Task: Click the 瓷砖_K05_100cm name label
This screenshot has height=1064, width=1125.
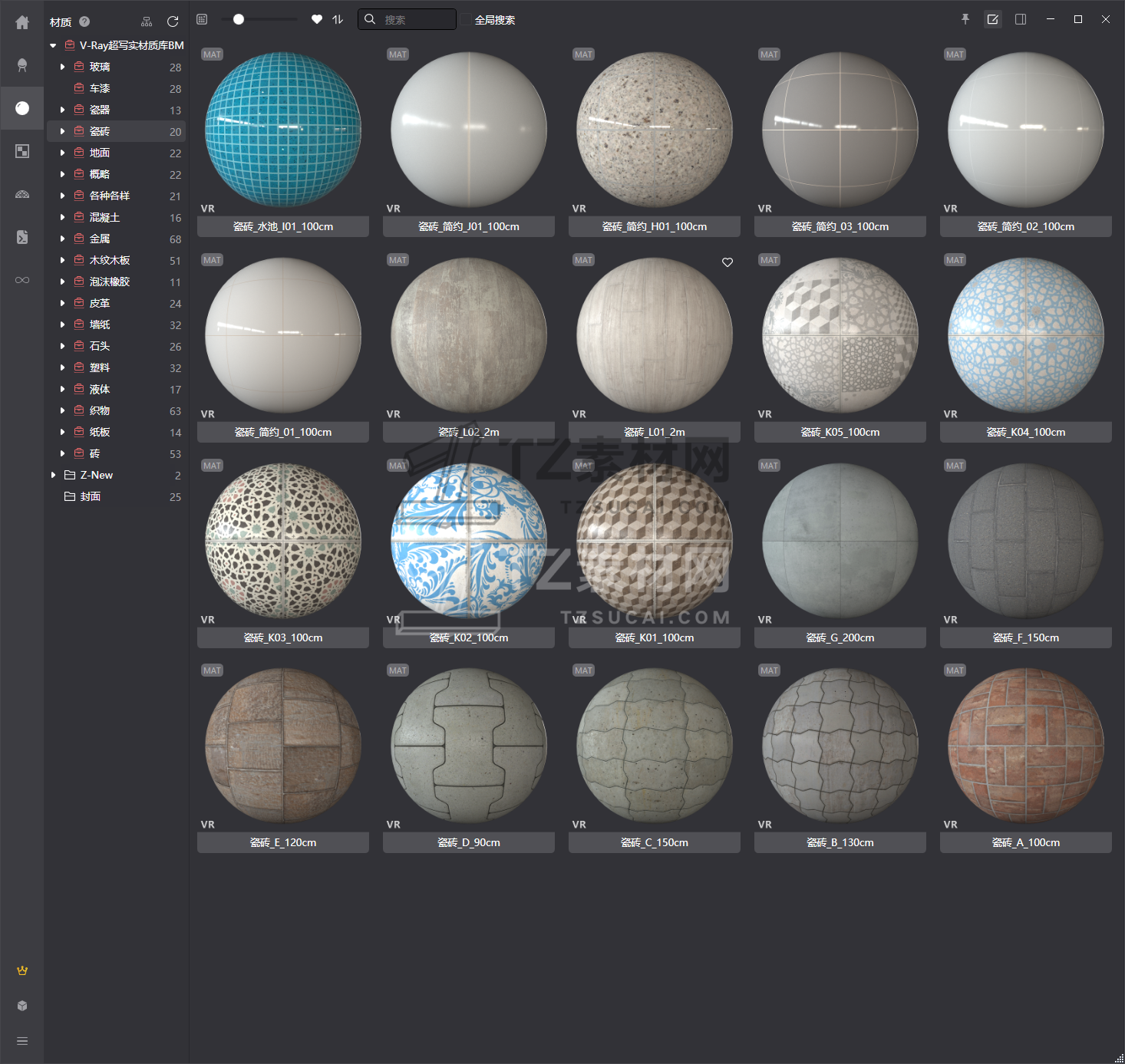Action: 840,432
